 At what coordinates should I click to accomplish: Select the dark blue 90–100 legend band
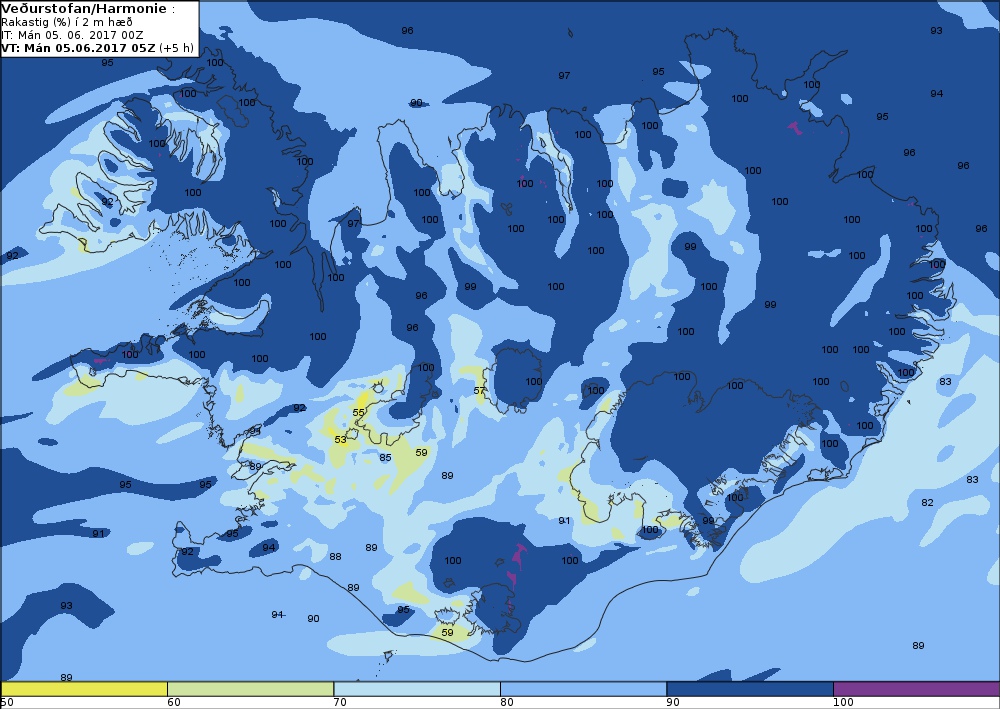(750, 689)
